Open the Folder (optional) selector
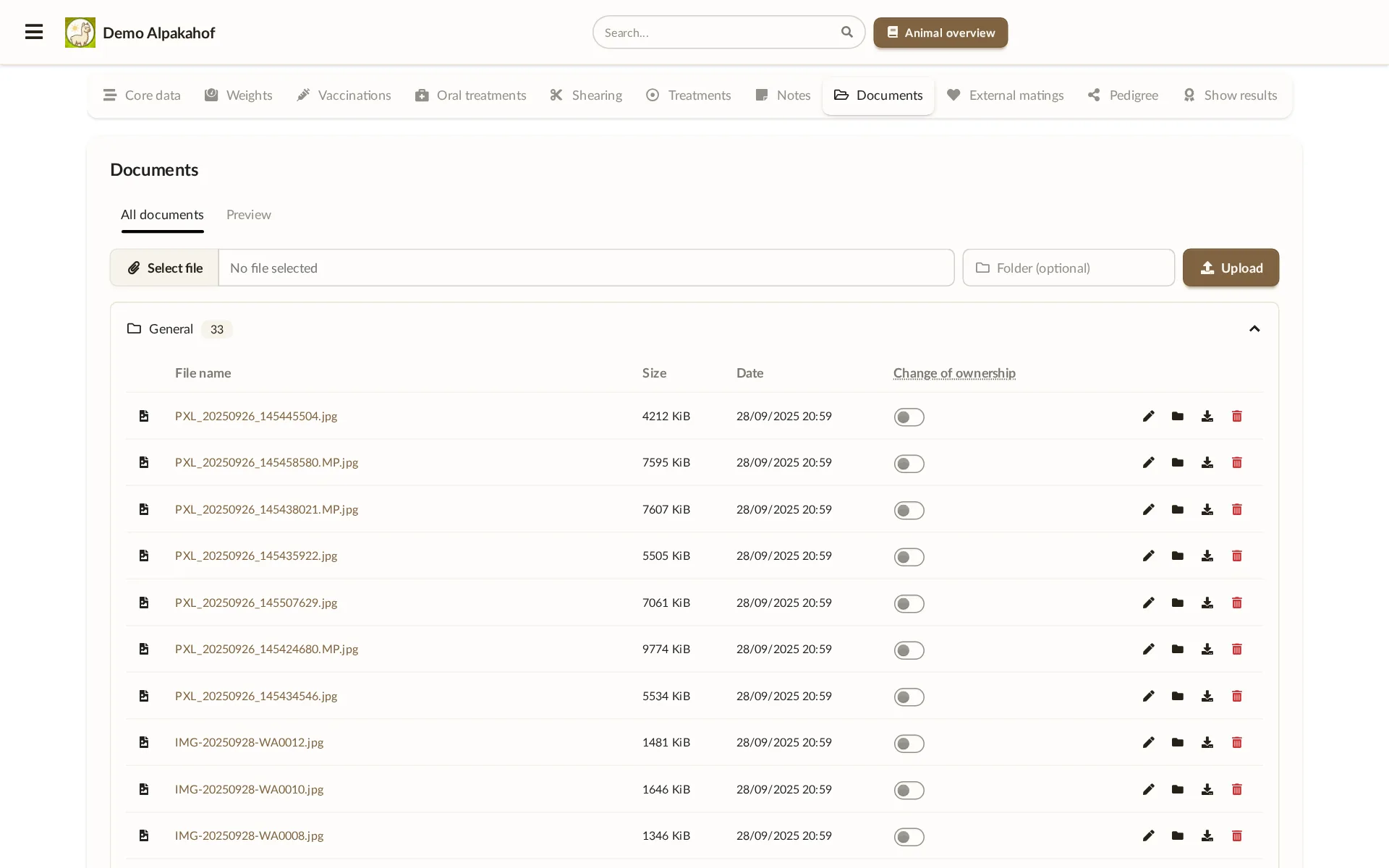 [1068, 268]
